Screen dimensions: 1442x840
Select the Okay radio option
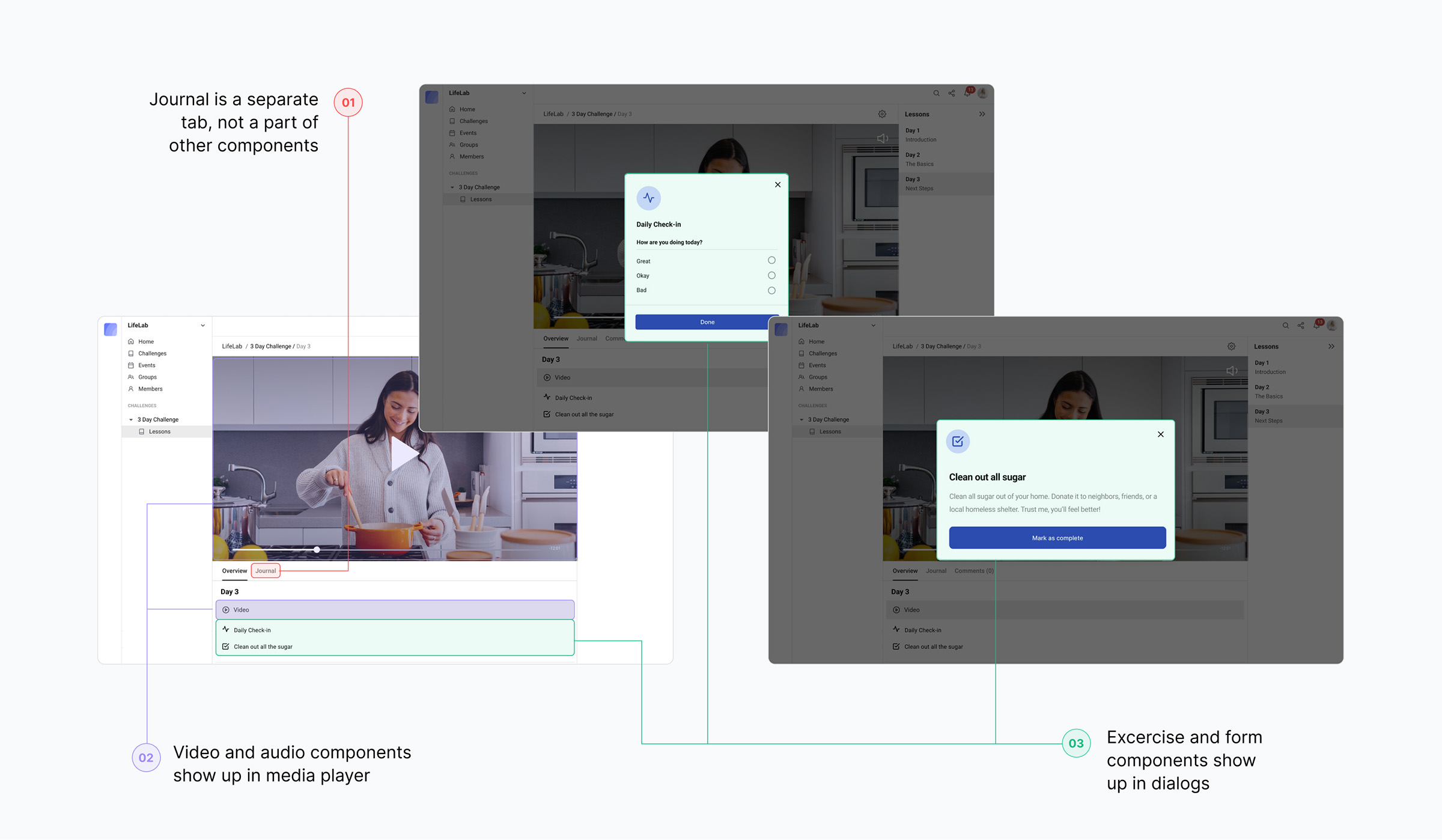pos(771,276)
